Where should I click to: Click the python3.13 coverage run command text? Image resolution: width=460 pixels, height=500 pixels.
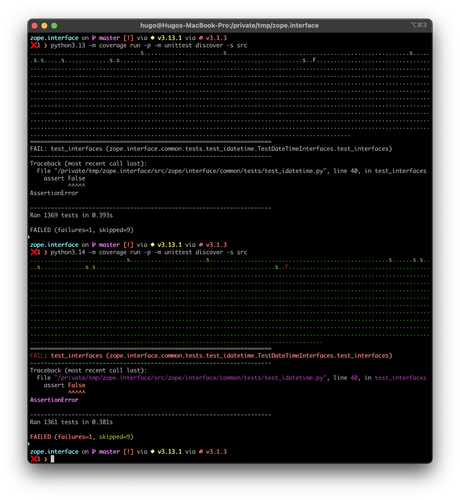pyautogui.click(x=149, y=45)
